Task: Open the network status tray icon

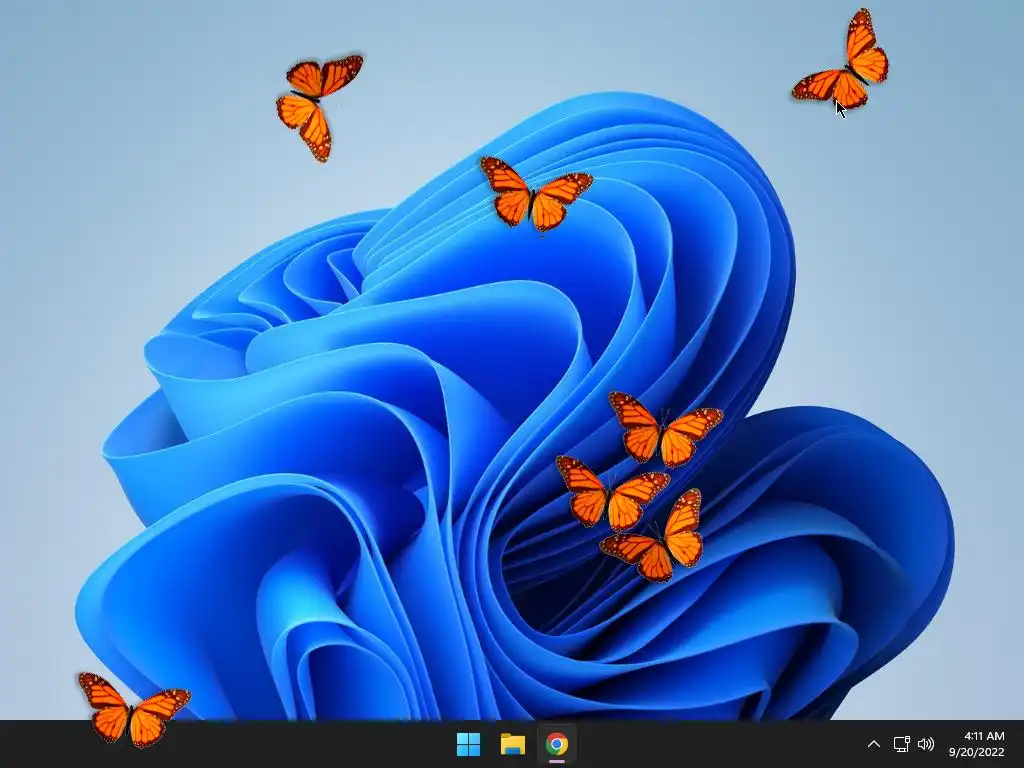Action: (901, 744)
